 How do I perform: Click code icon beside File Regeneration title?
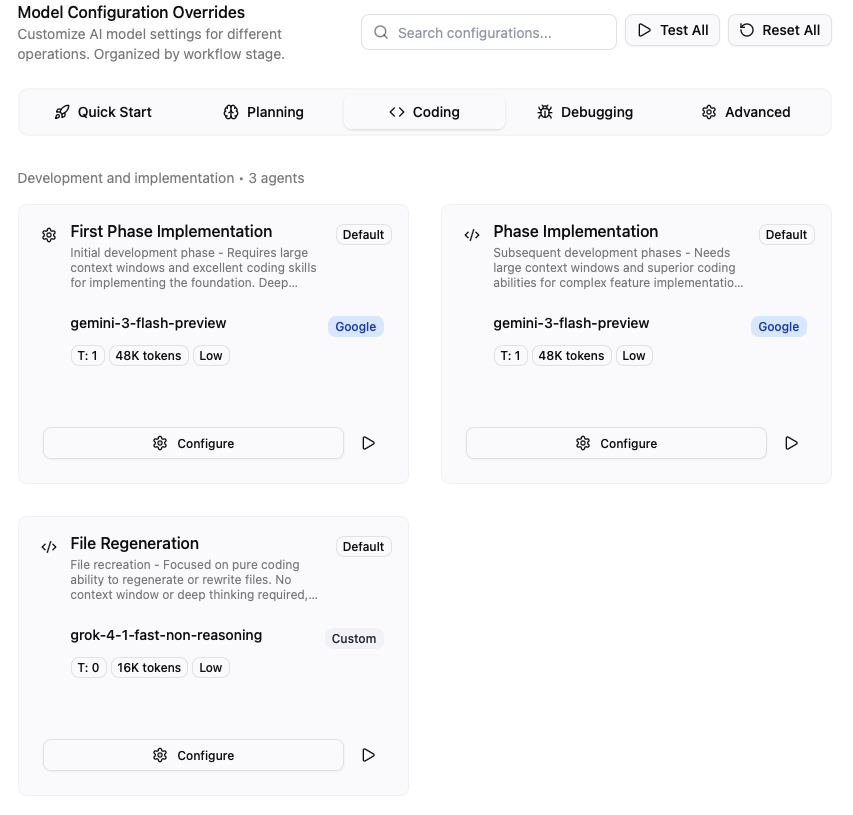point(49,547)
